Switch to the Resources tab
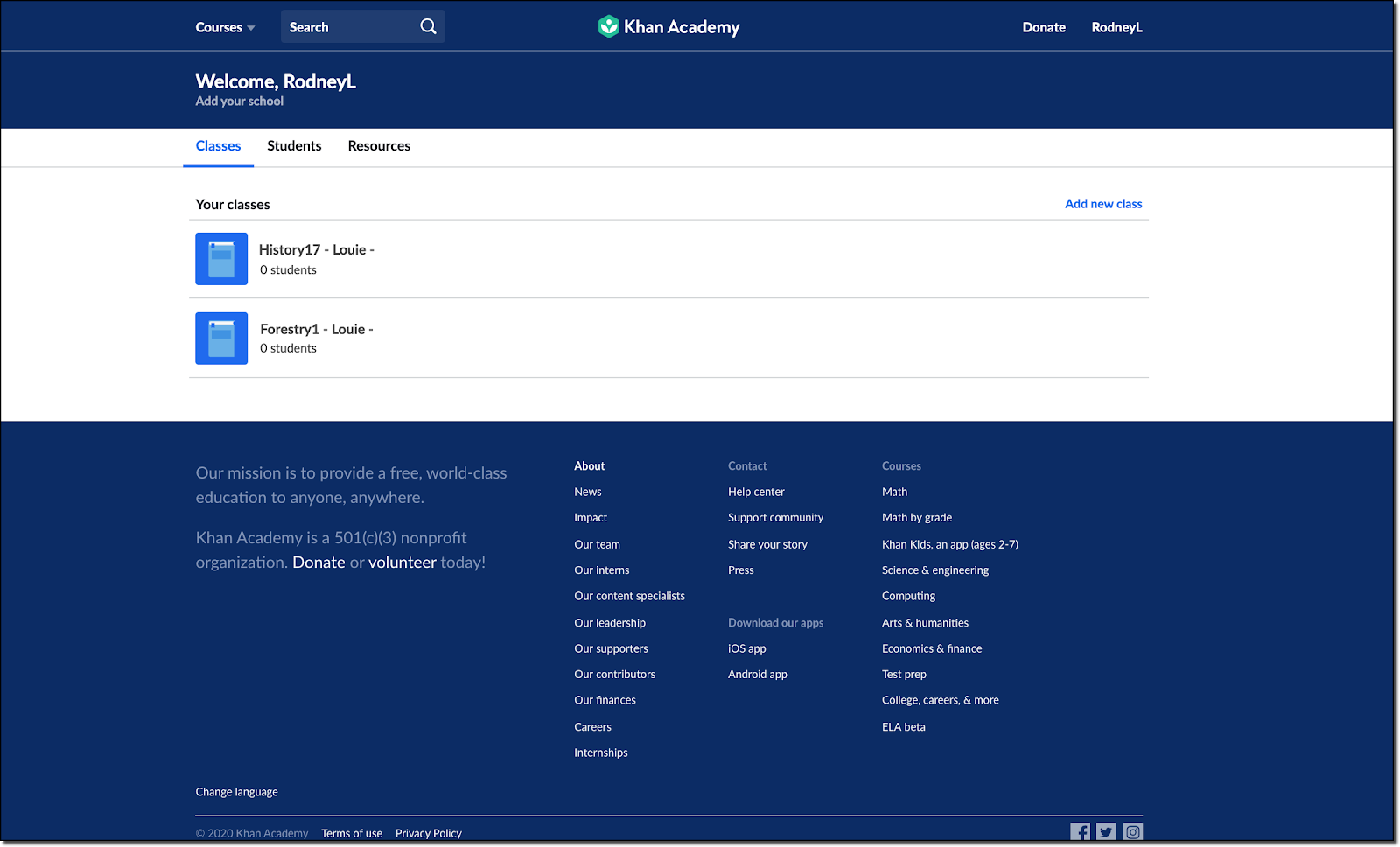Viewport: 1400px width, 847px height. 379,145
